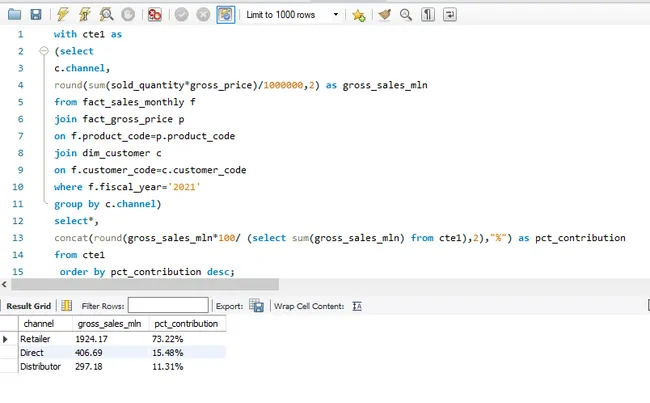This screenshot has height=403, width=650.
Task: Click the 'Wrap Cell Content:' label
Action: click(x=309, y=306)
